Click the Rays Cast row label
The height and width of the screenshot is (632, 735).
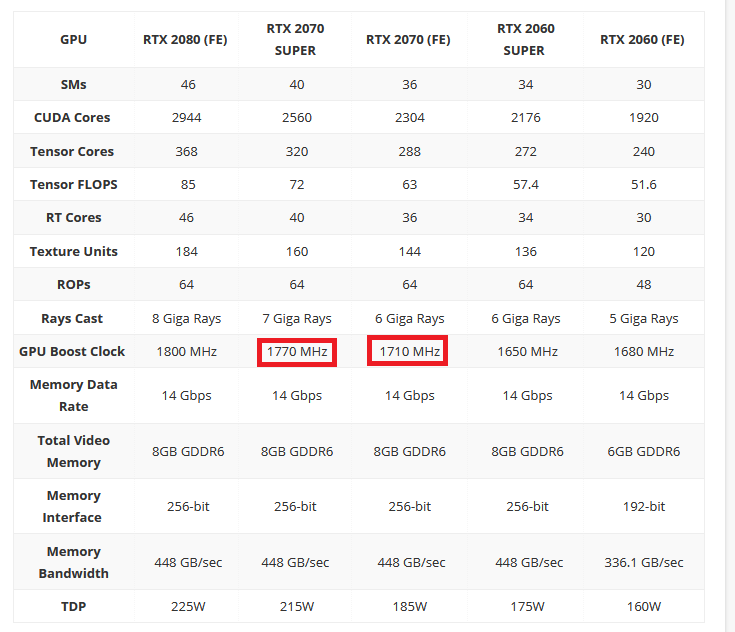[x=72, y=318]
